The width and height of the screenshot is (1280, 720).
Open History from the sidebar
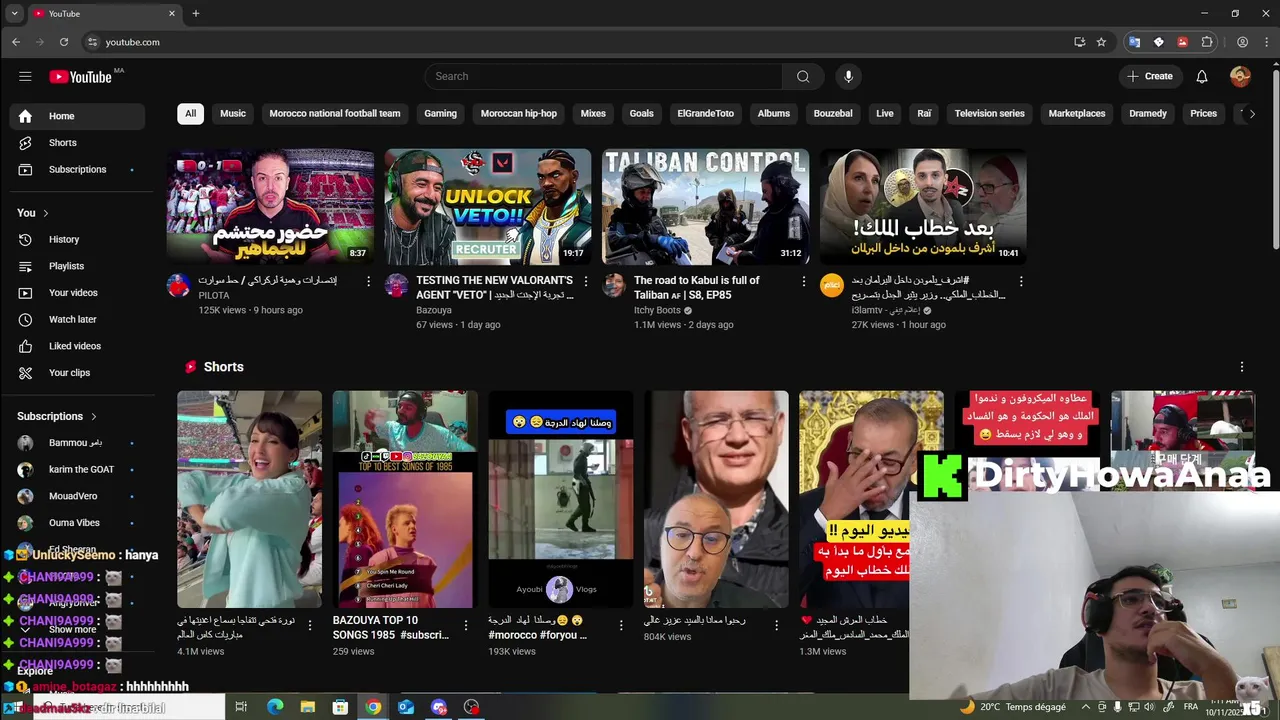[77, 239]
